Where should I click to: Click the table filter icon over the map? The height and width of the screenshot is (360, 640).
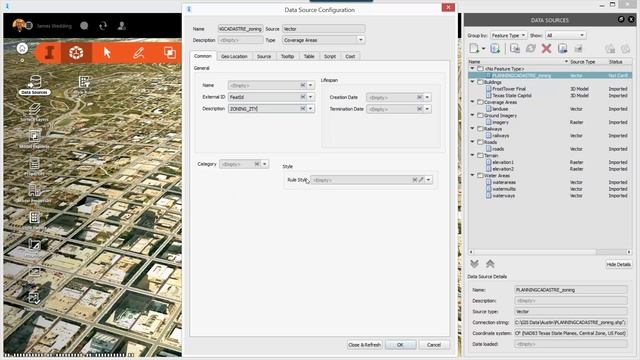pyautogui.click(x=84, y=82)
